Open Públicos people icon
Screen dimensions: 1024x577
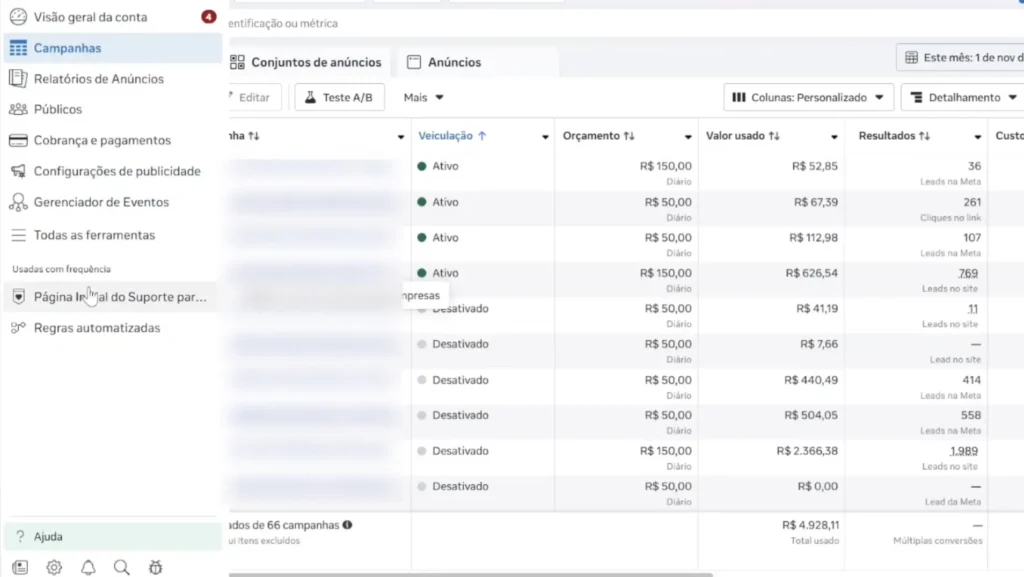[18, 109]
